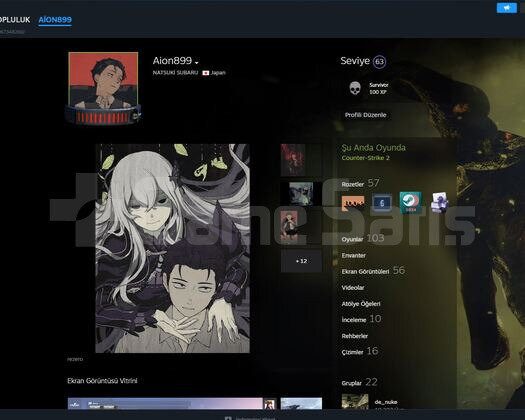Click the Şu Anda Oyunda status text
This screenshot has height=420, width=525.
(374, 148)
